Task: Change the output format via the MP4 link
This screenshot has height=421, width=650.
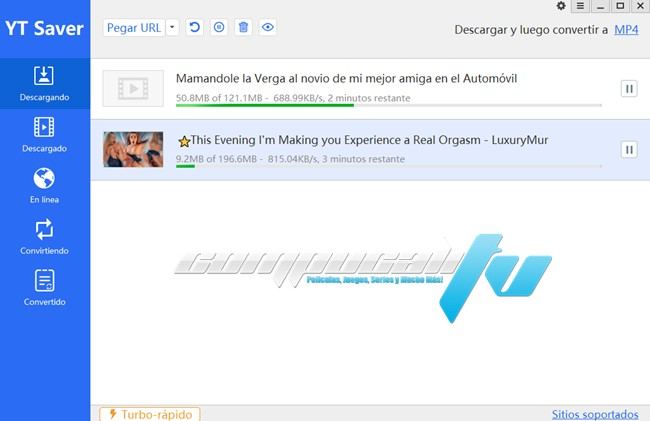Action: coord(626,30)
